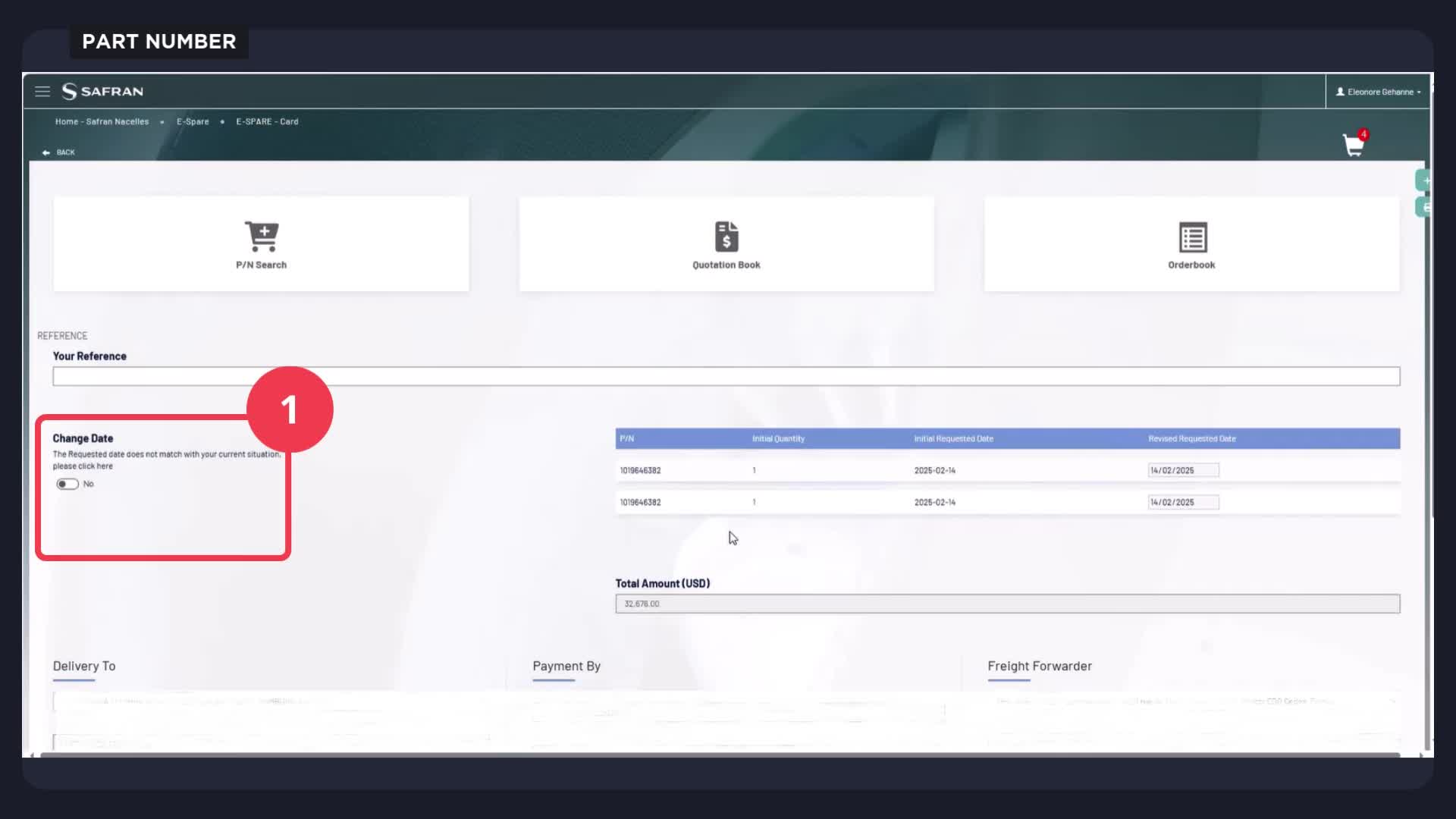
Task: Expand the Eleonore Gehanne user dropdown
Action: coord(1379,92)
